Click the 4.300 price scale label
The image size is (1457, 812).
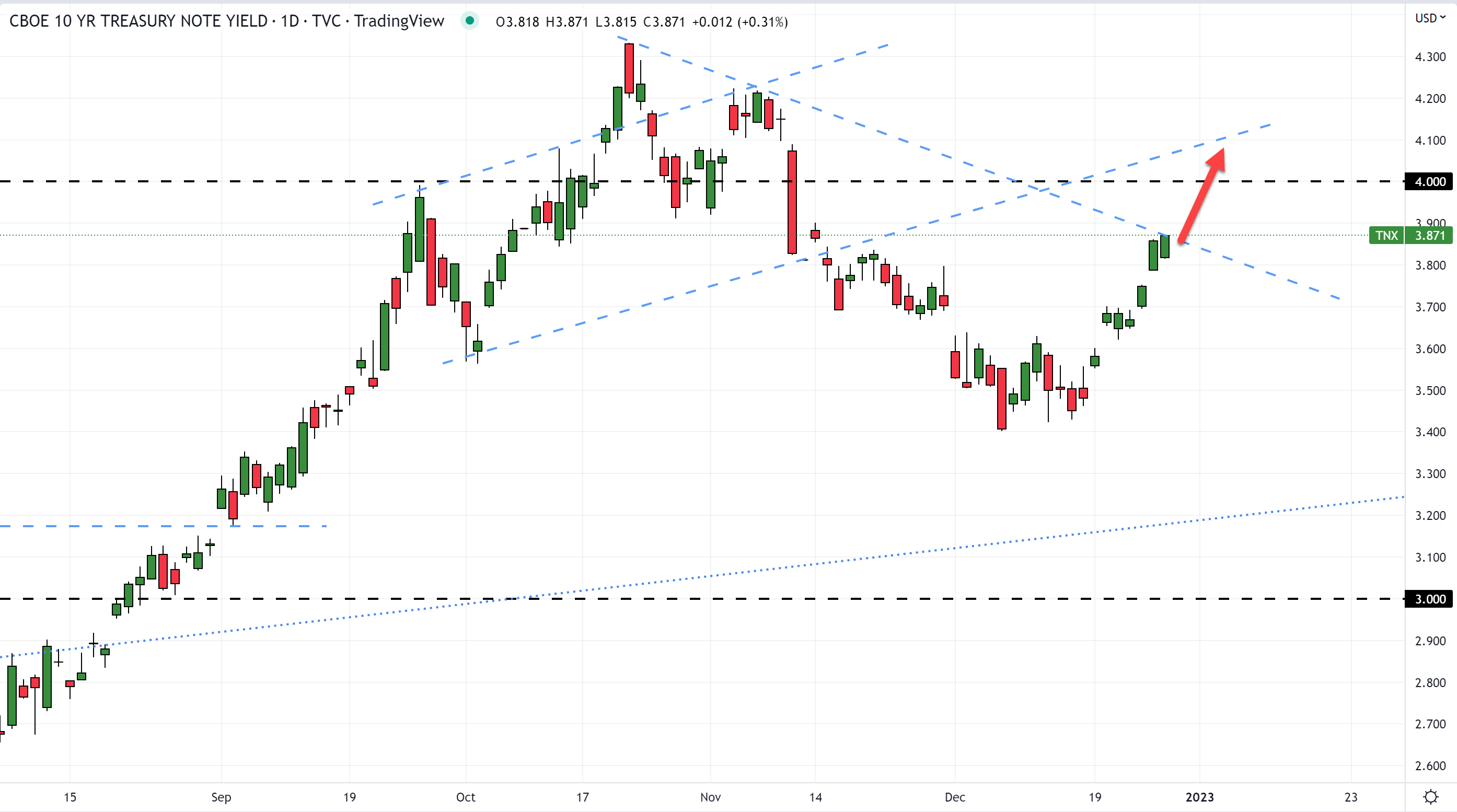point(1429,56)
